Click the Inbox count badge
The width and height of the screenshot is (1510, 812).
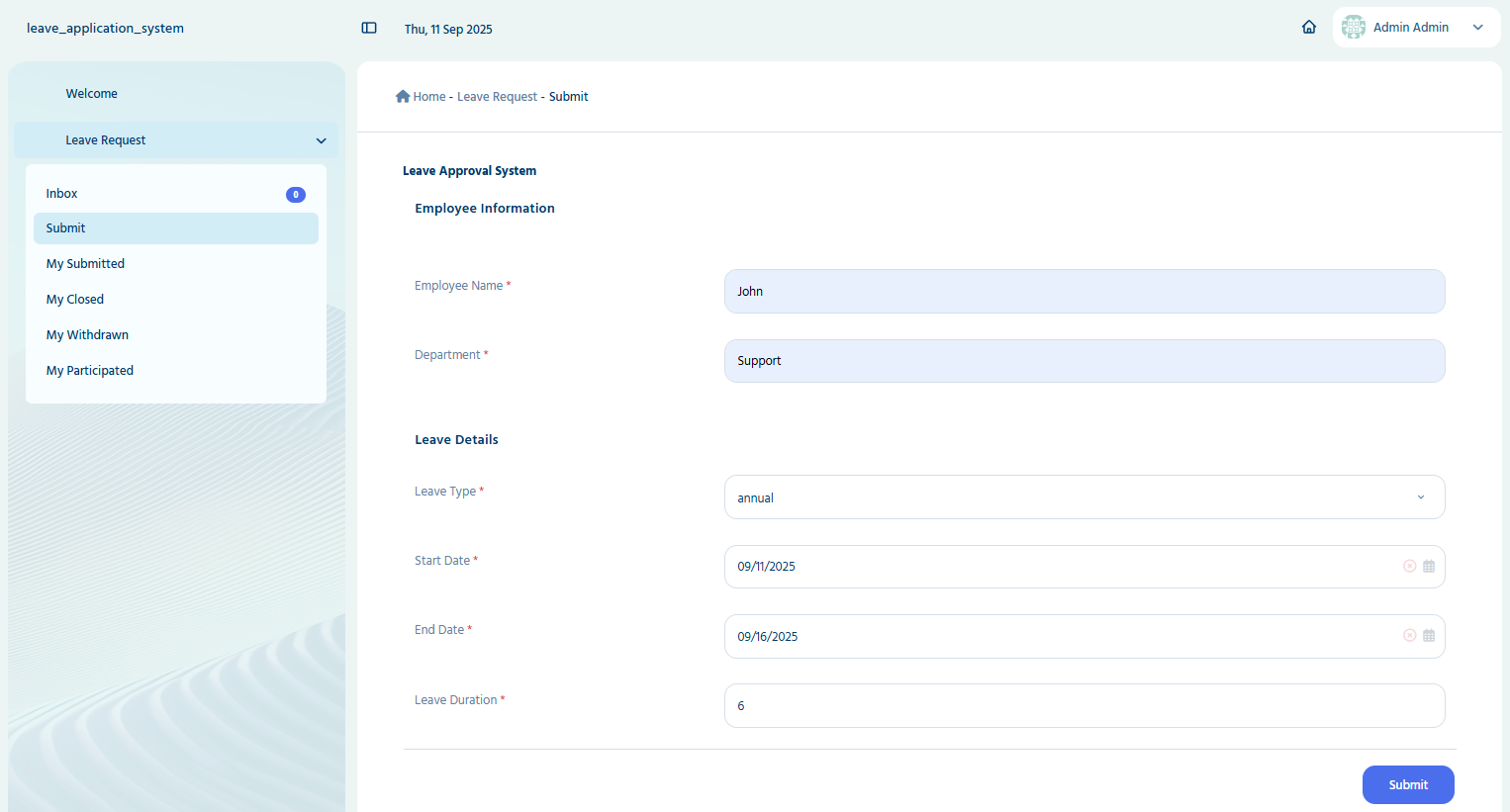(296, 195)
